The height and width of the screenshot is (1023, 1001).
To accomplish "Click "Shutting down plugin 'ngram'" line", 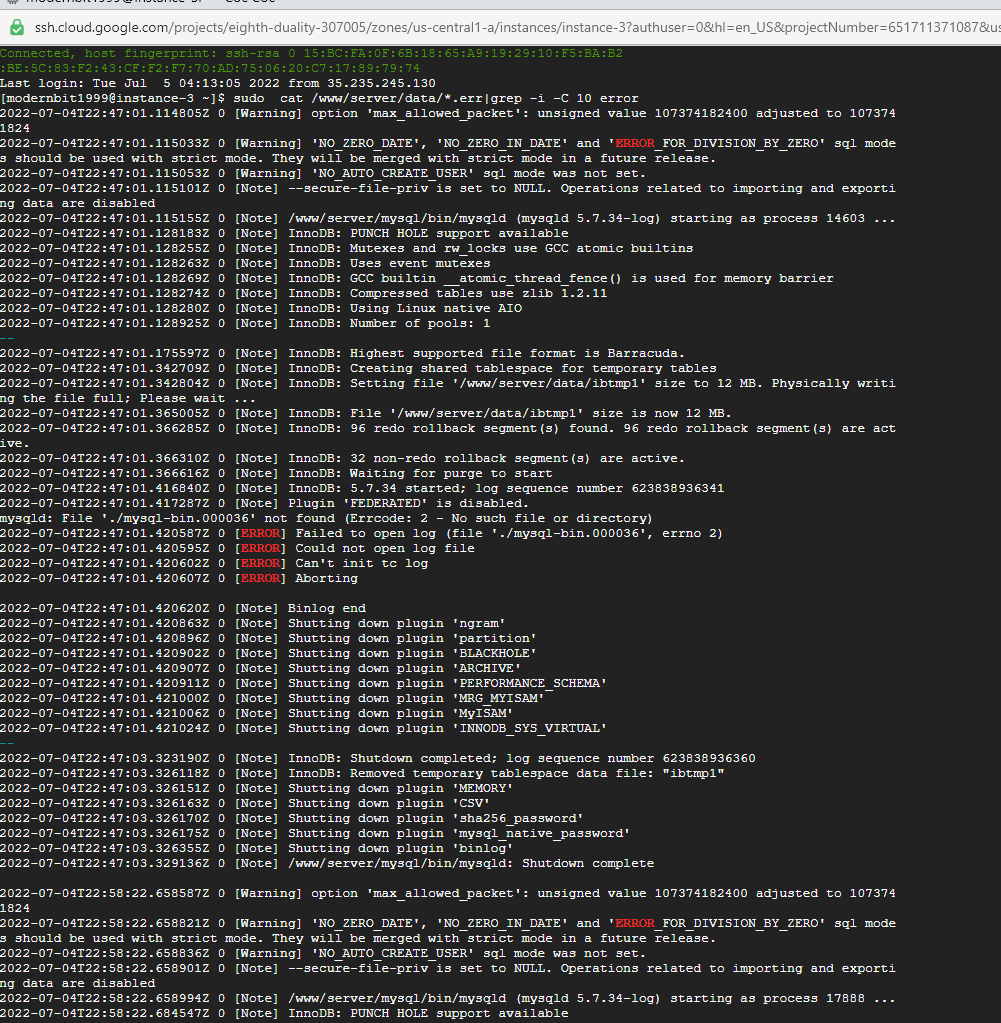I will click(x=253, y=624).
